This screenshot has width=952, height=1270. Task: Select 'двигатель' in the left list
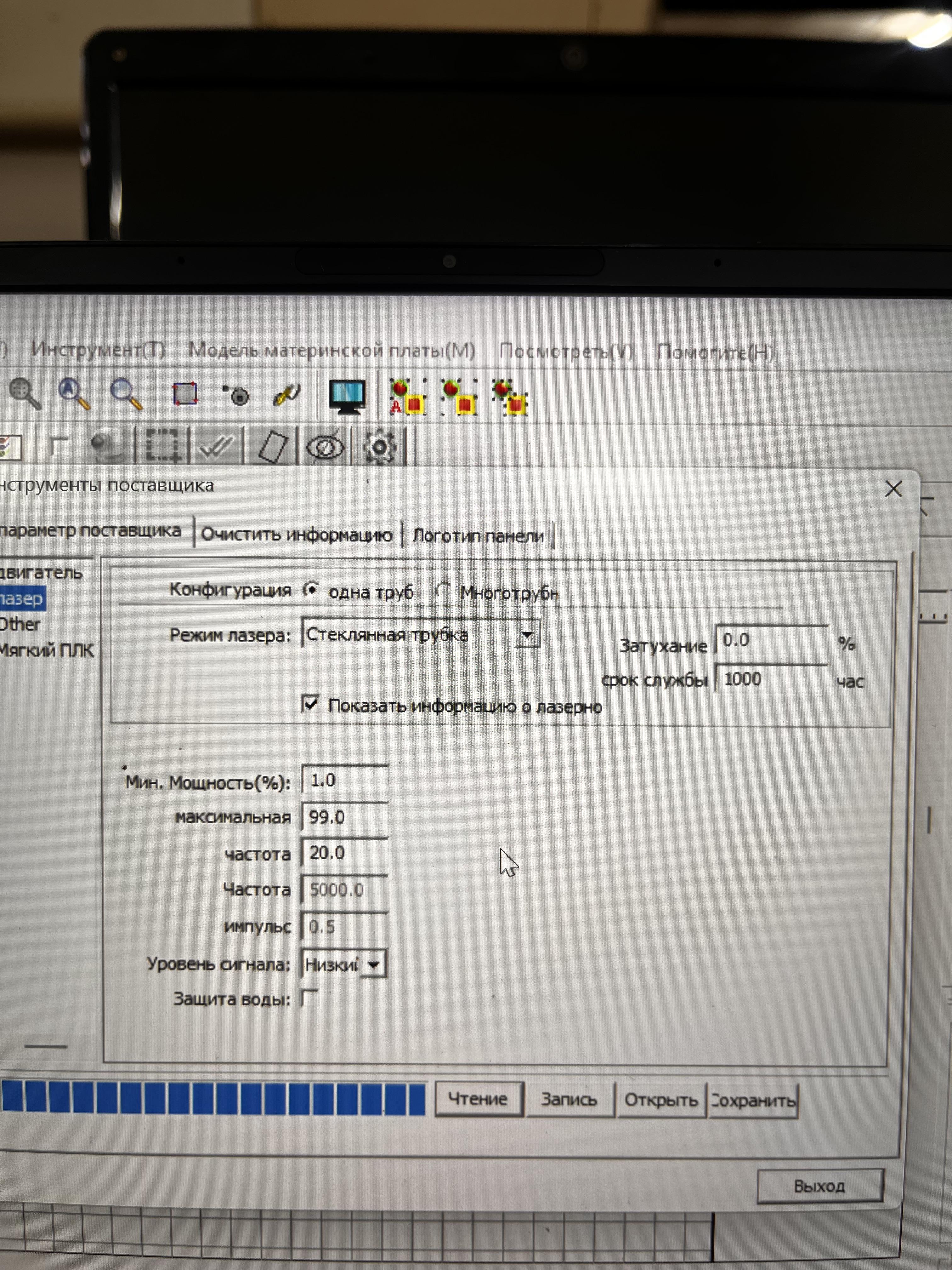[41, 572]
